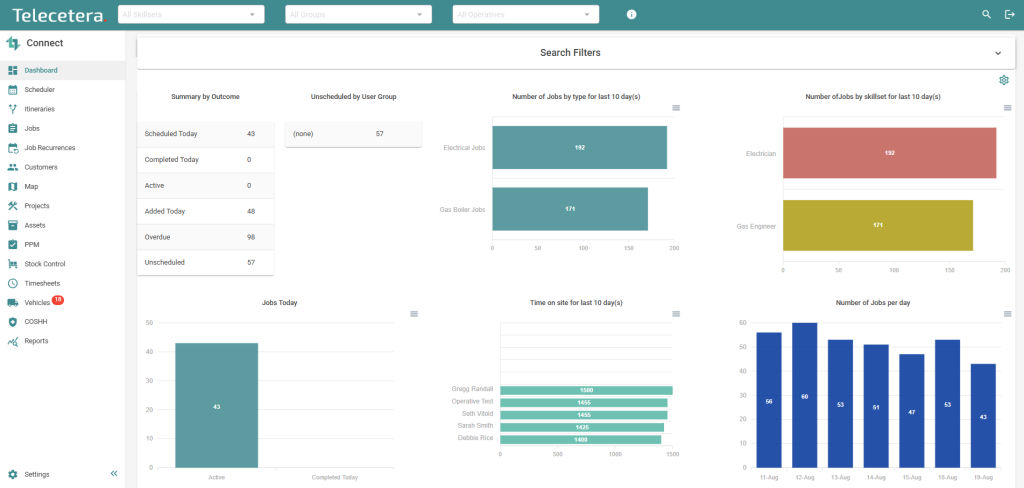1024x488 pixels.
Task: Click the Overdue summary row
Action: 206,237
